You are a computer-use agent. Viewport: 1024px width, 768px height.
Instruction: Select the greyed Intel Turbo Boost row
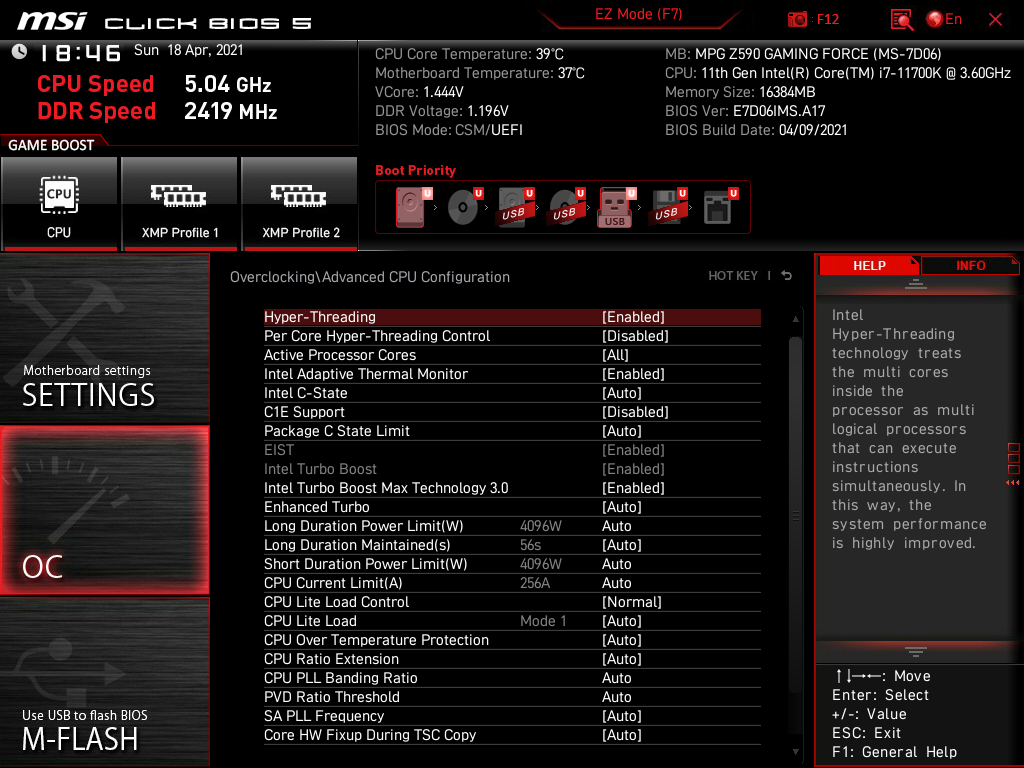512,468
